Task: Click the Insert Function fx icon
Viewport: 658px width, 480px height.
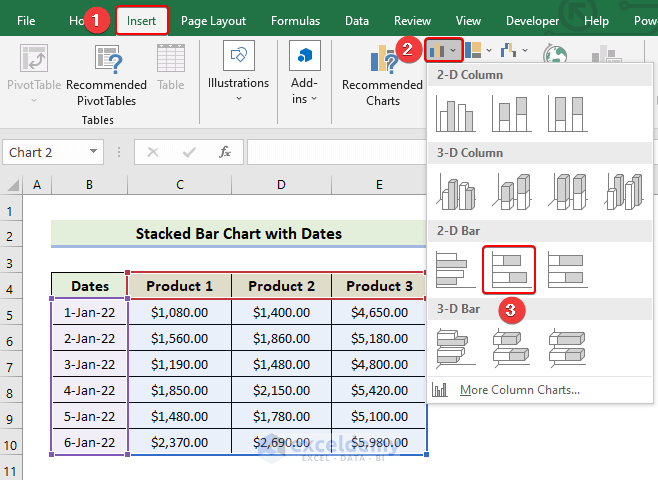Action: tap(225, 152)
